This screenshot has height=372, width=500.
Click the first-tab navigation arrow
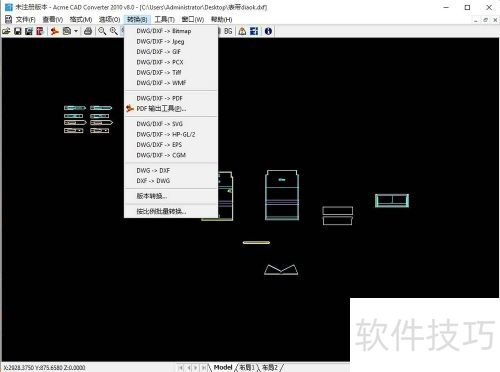point(180,368)
